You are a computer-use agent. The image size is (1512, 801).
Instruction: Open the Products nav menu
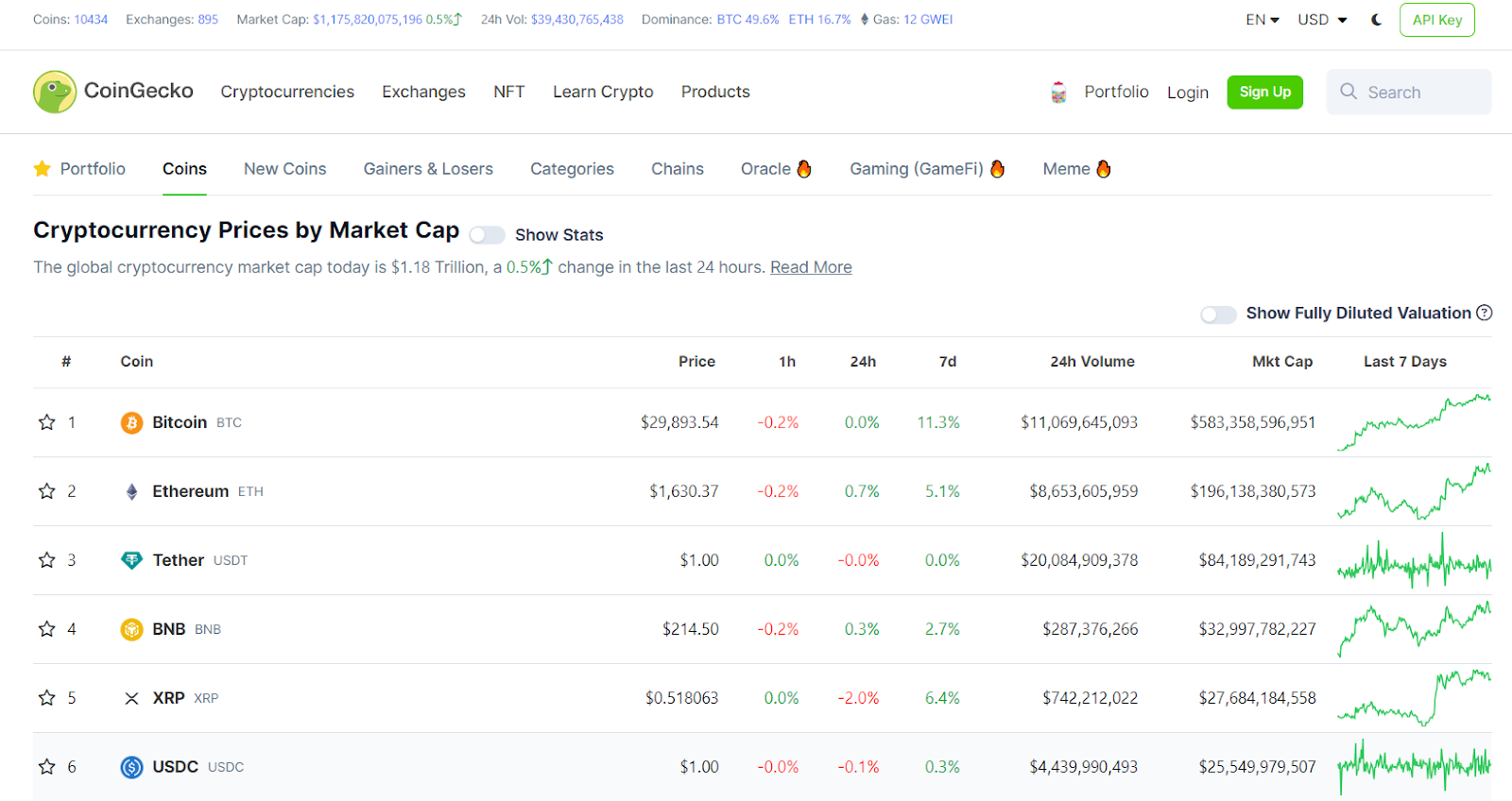[715, 92]
